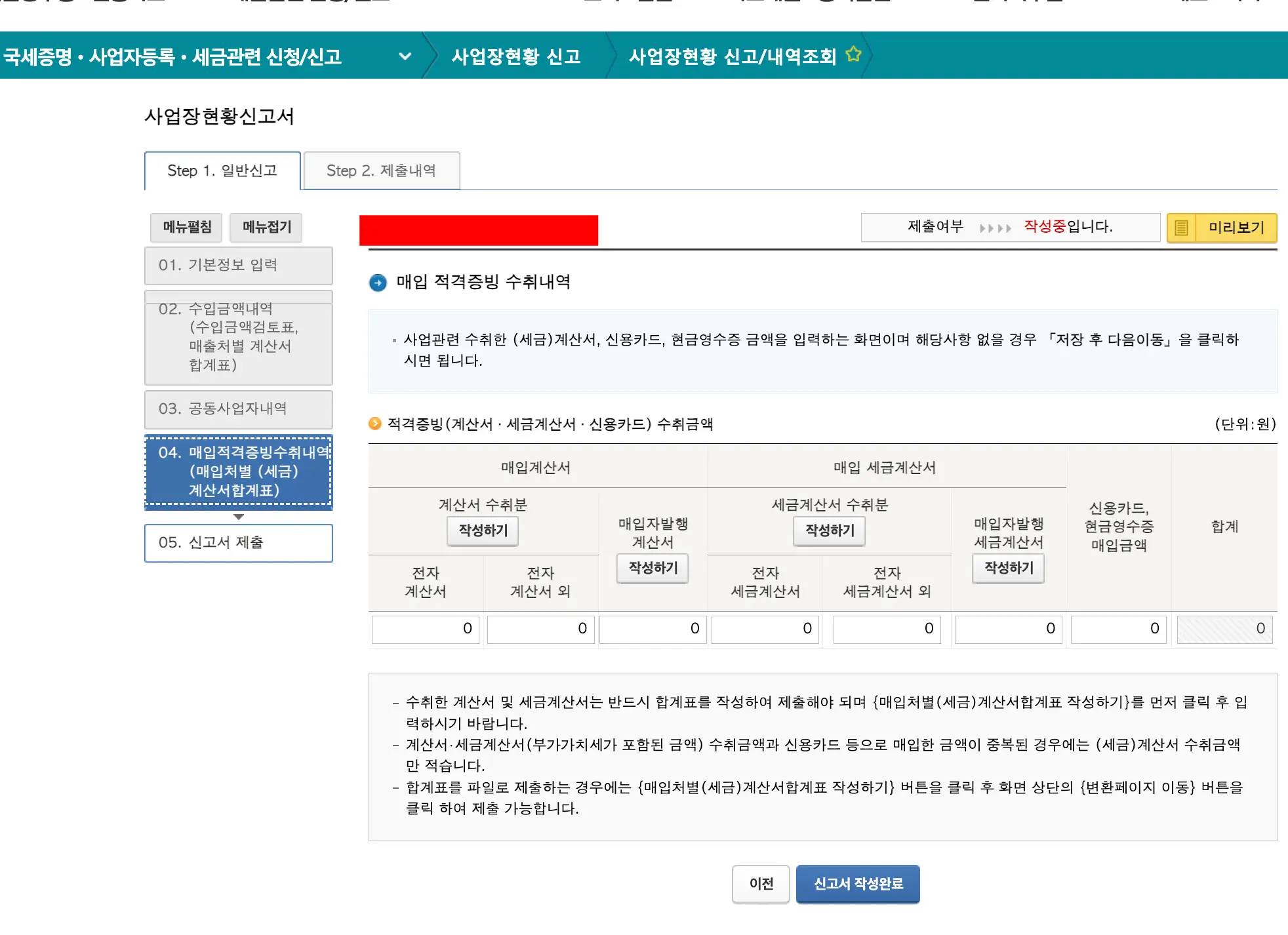Click the 신용카드·현금영수증 매입금액 input field
The image size is (1288, 935).
(1118, 629)
